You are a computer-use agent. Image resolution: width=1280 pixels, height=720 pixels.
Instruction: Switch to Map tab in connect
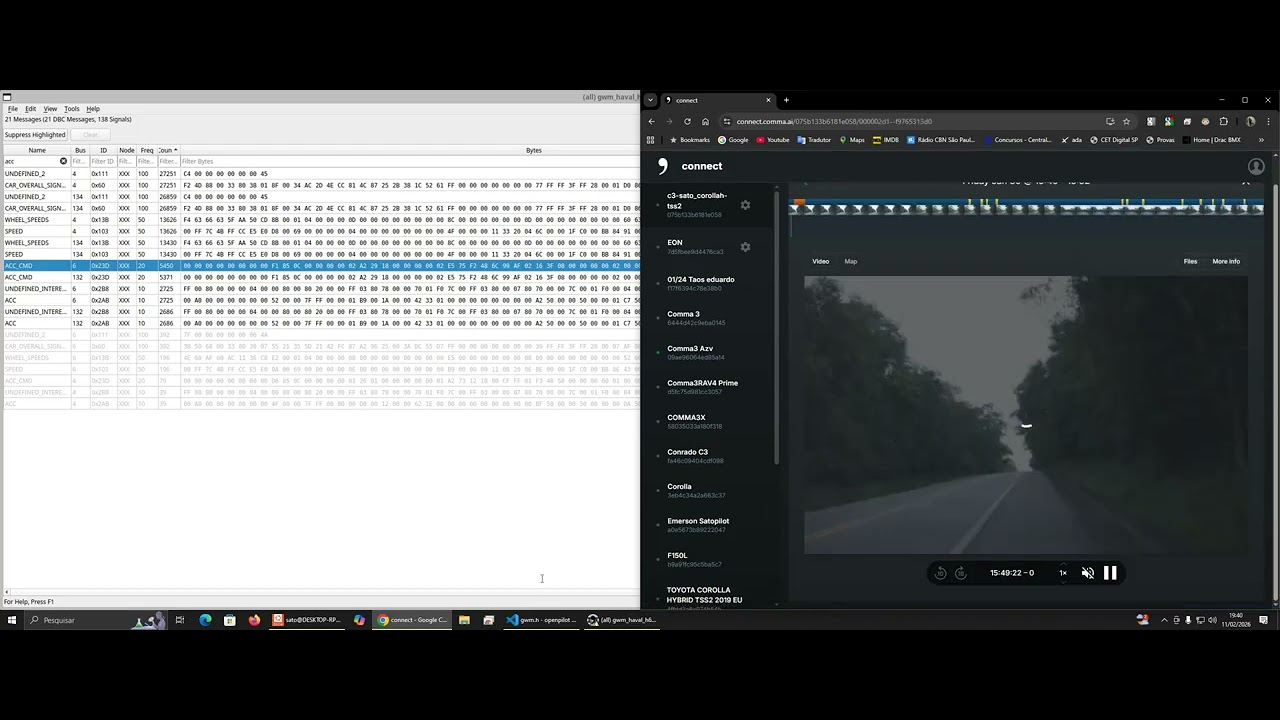(851, 261)
